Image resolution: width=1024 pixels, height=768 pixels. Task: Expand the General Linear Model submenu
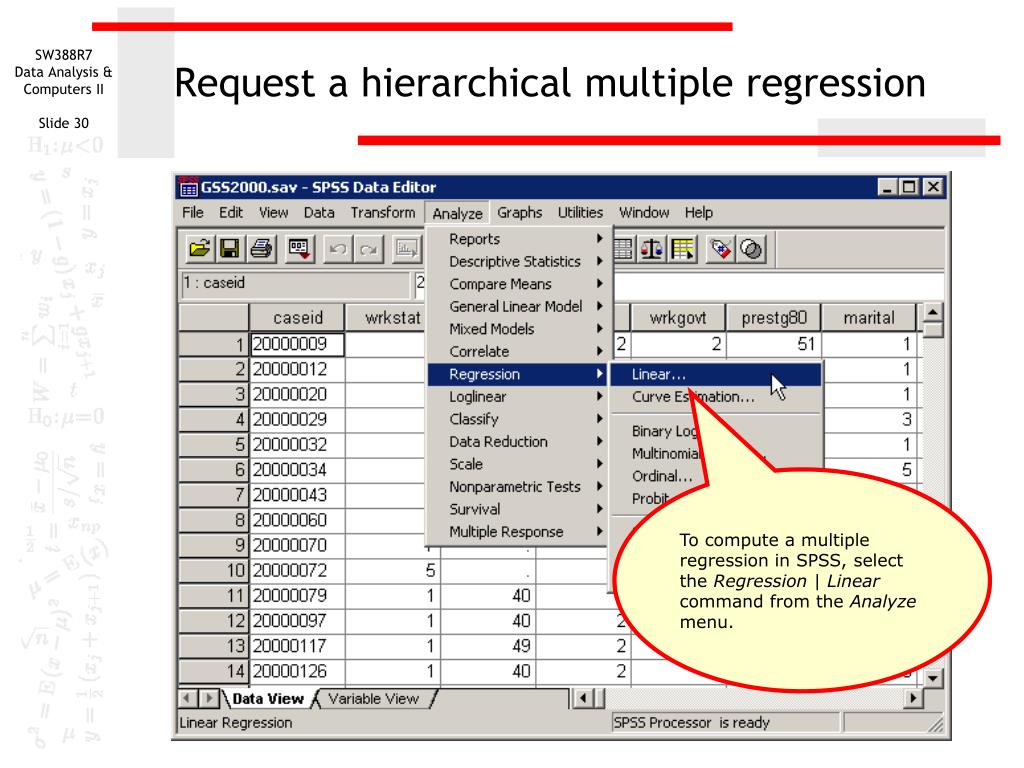519,307
